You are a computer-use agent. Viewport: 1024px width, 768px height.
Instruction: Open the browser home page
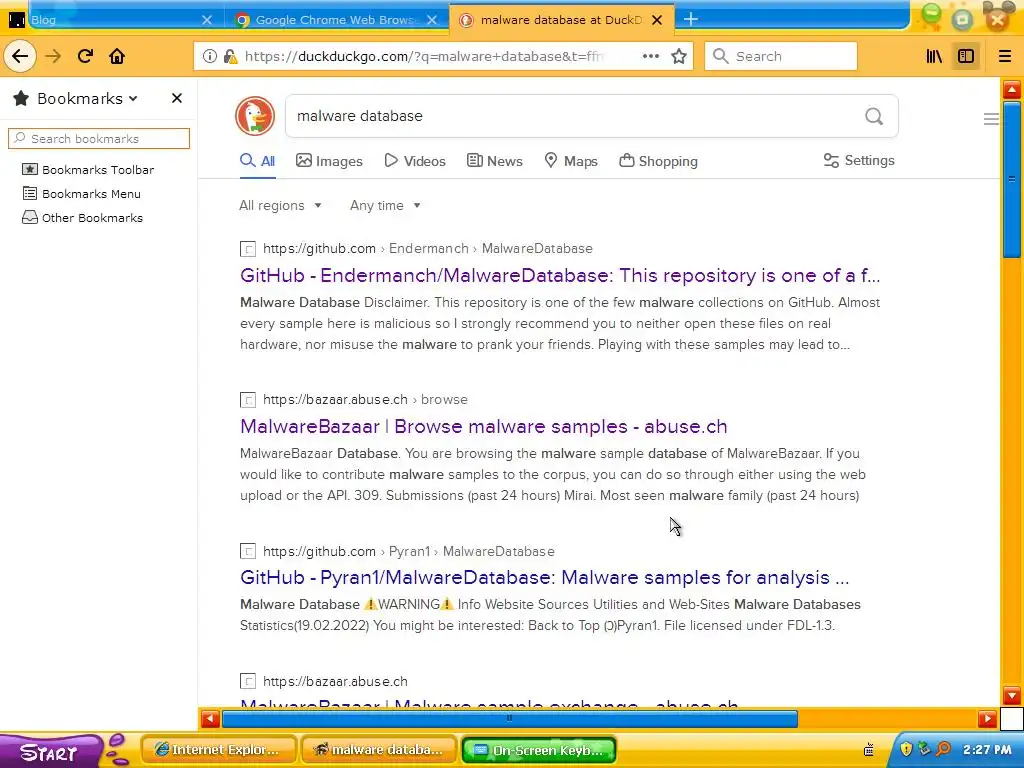pyautogui.click(x=117, y=56)
